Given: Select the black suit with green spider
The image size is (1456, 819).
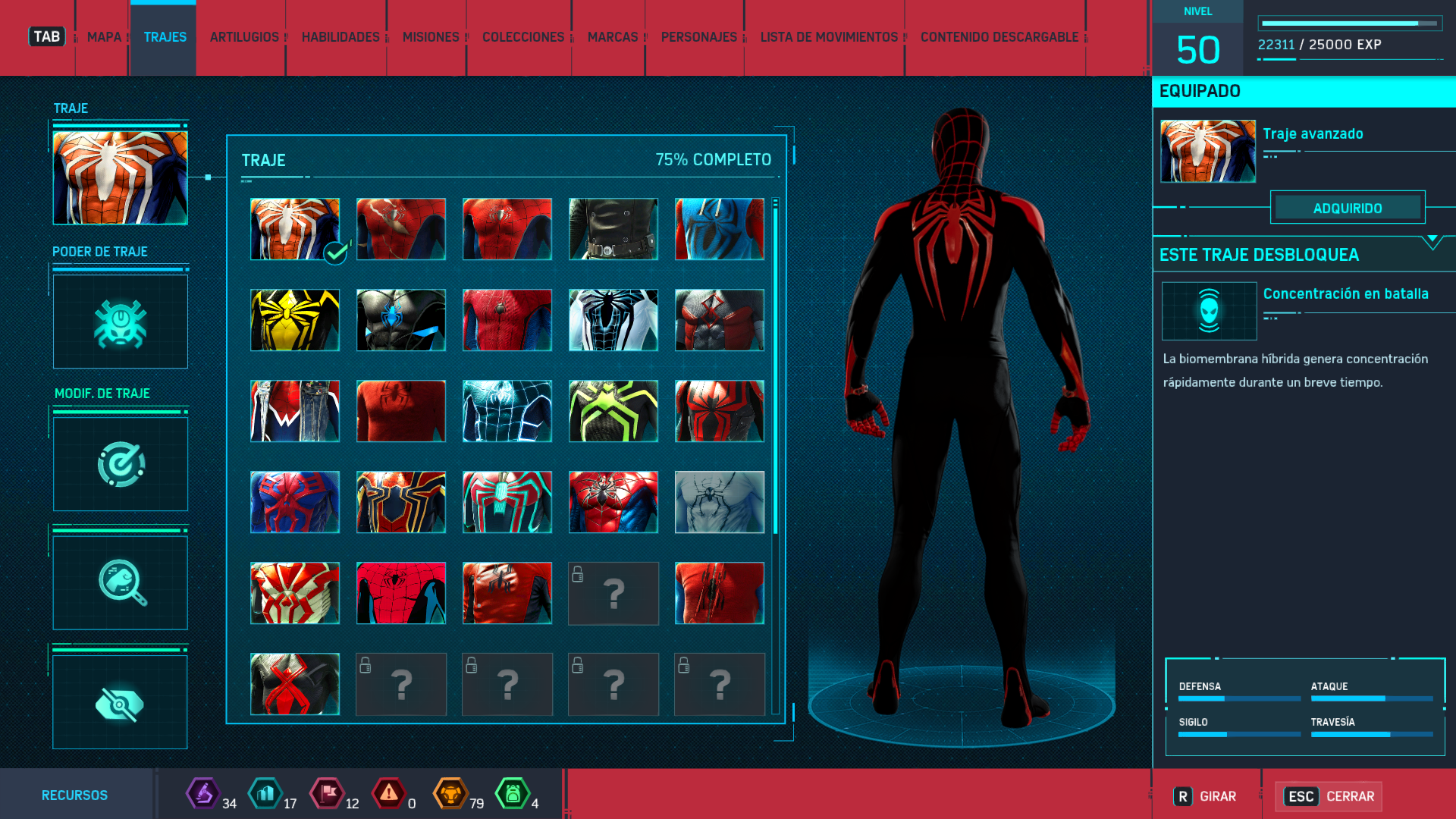Looking at the screenshot, I should pyautogui.click(x=613, y=411).
